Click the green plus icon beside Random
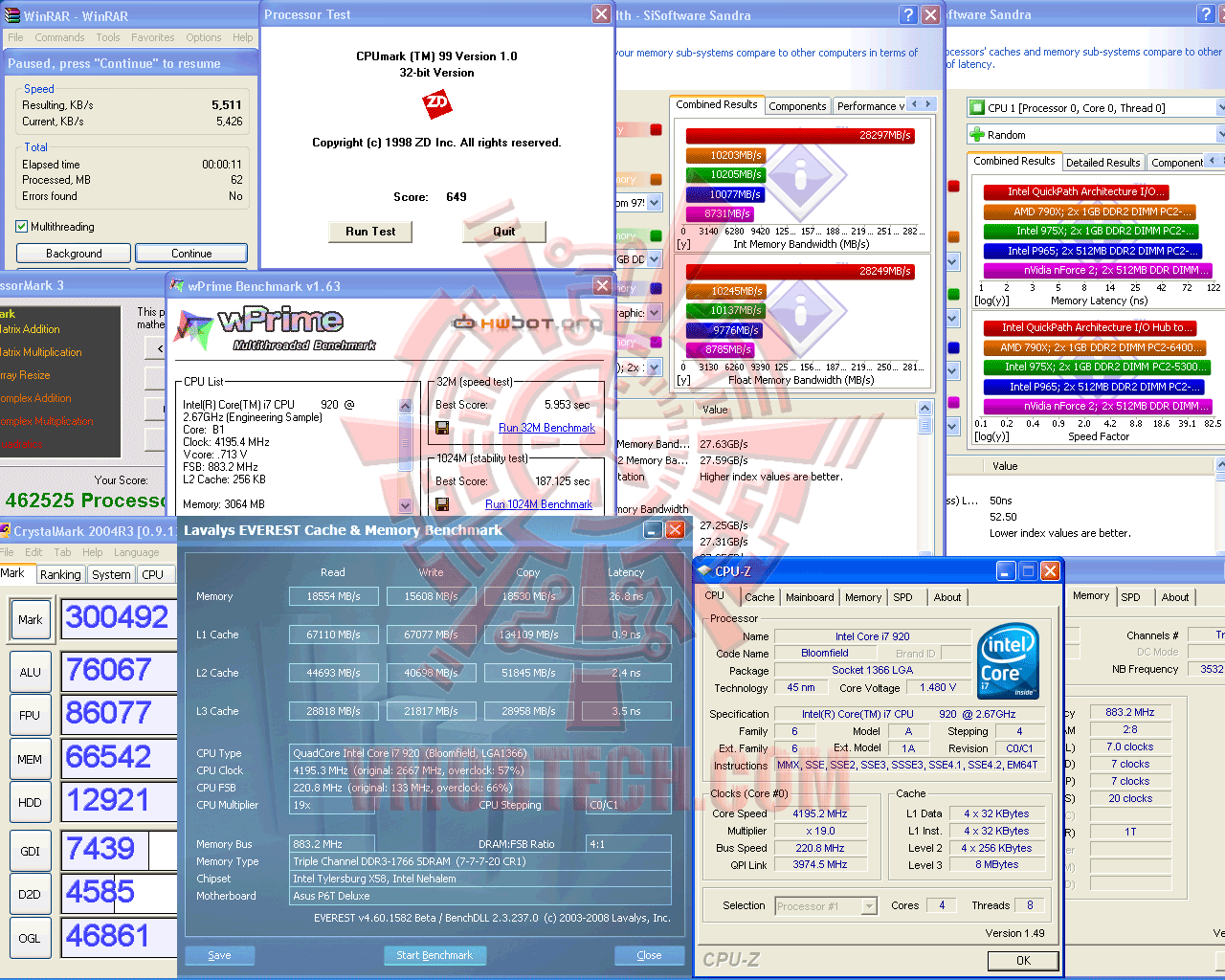The width and height of the screenshot is (1225, 980). coord(977,135)
